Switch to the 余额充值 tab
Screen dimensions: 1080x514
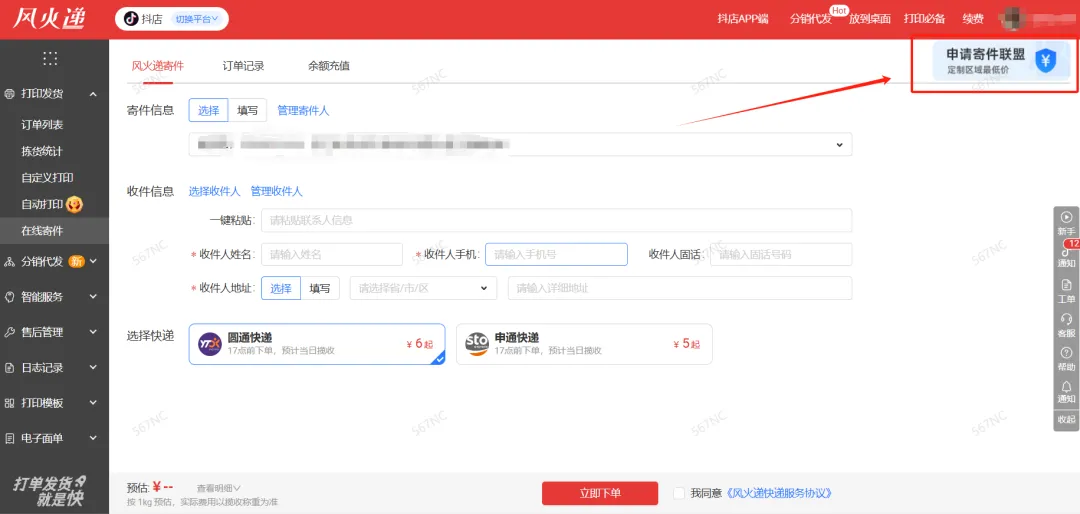[x=329, y=66]
